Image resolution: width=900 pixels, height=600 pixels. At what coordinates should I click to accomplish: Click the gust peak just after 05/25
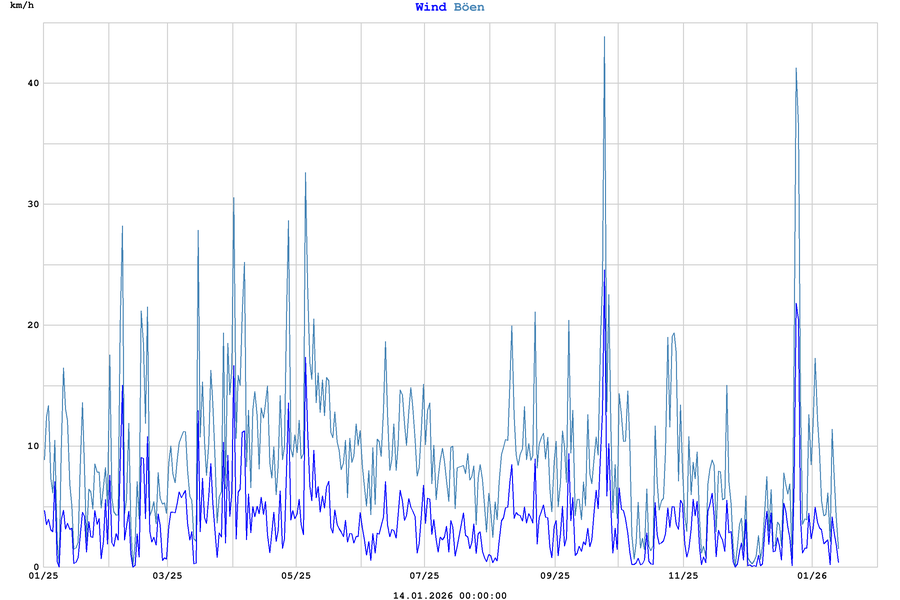(x=305, y=174)
